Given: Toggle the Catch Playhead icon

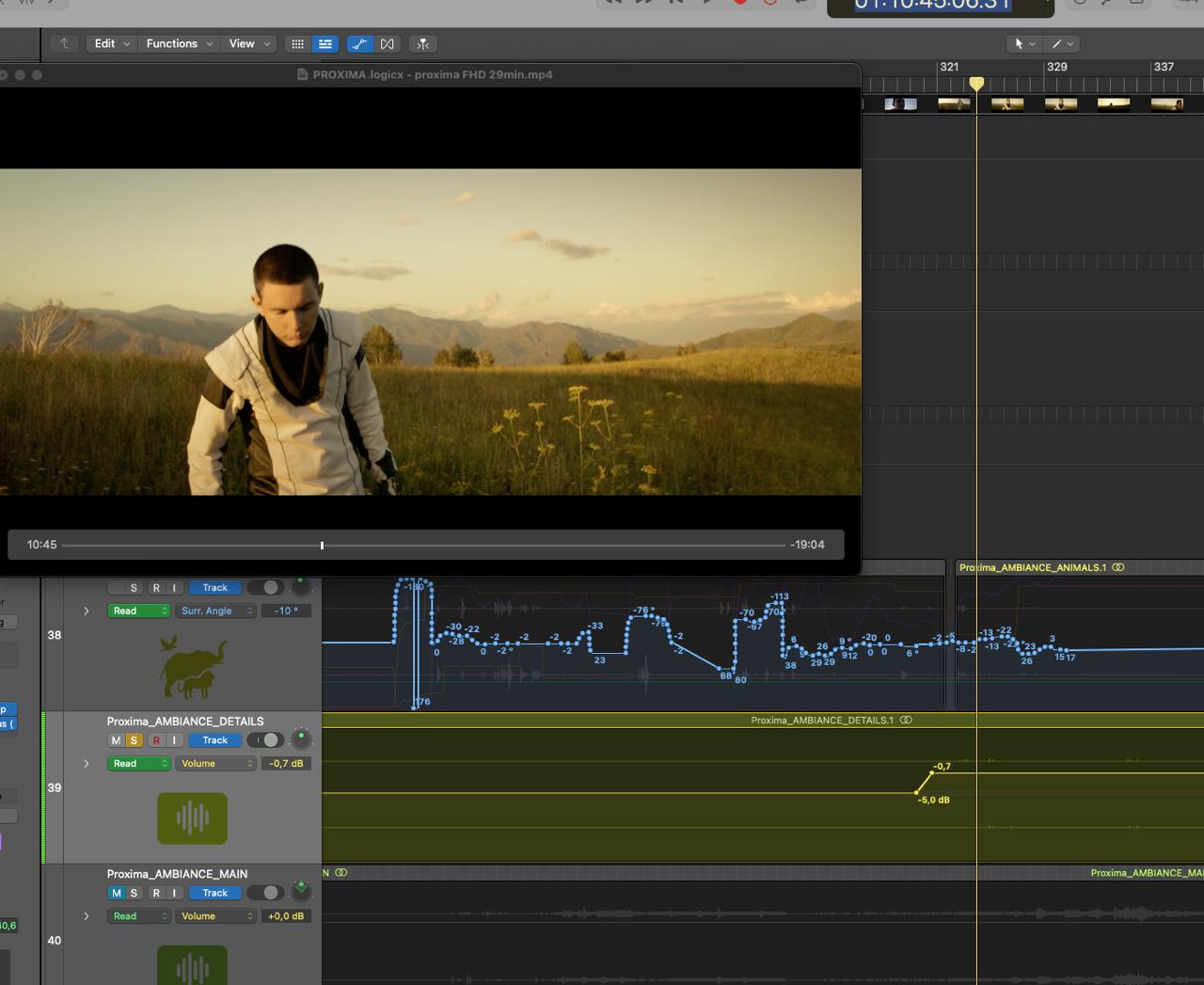Looking at the screenshot, I should (x=423, y=43).
